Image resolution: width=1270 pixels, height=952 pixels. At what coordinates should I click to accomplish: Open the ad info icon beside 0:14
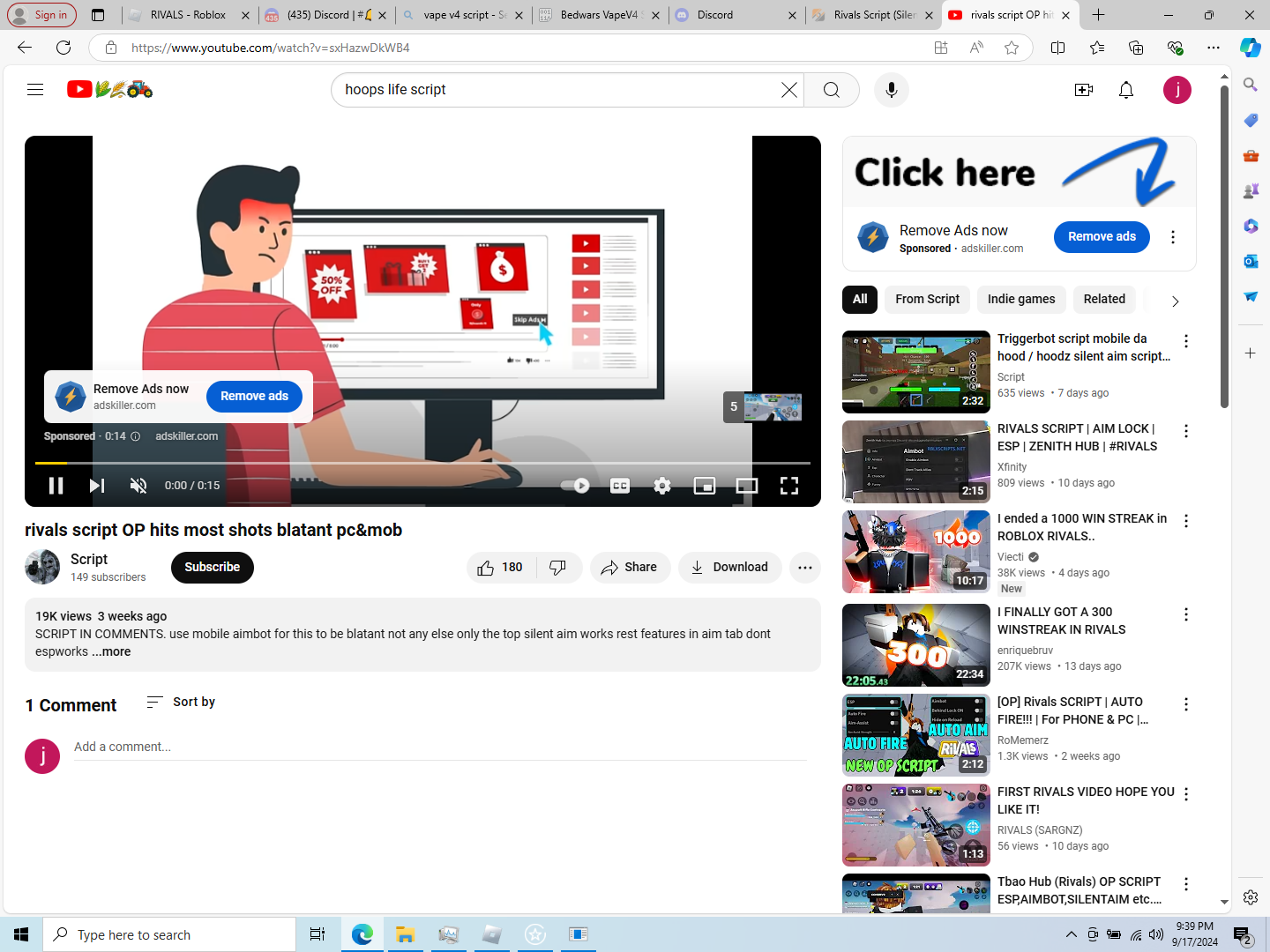135,436
